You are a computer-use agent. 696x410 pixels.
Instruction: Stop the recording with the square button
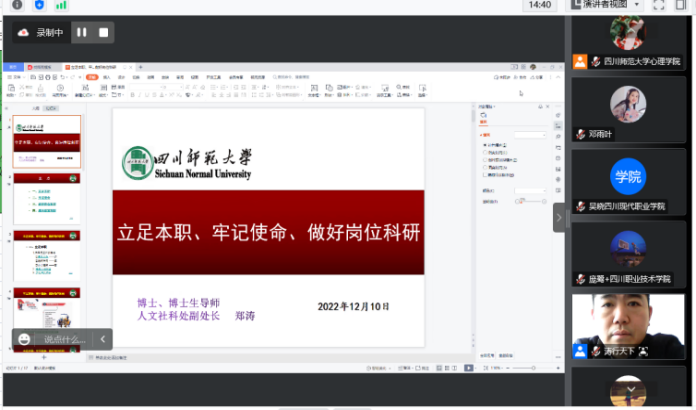(103, 32)
